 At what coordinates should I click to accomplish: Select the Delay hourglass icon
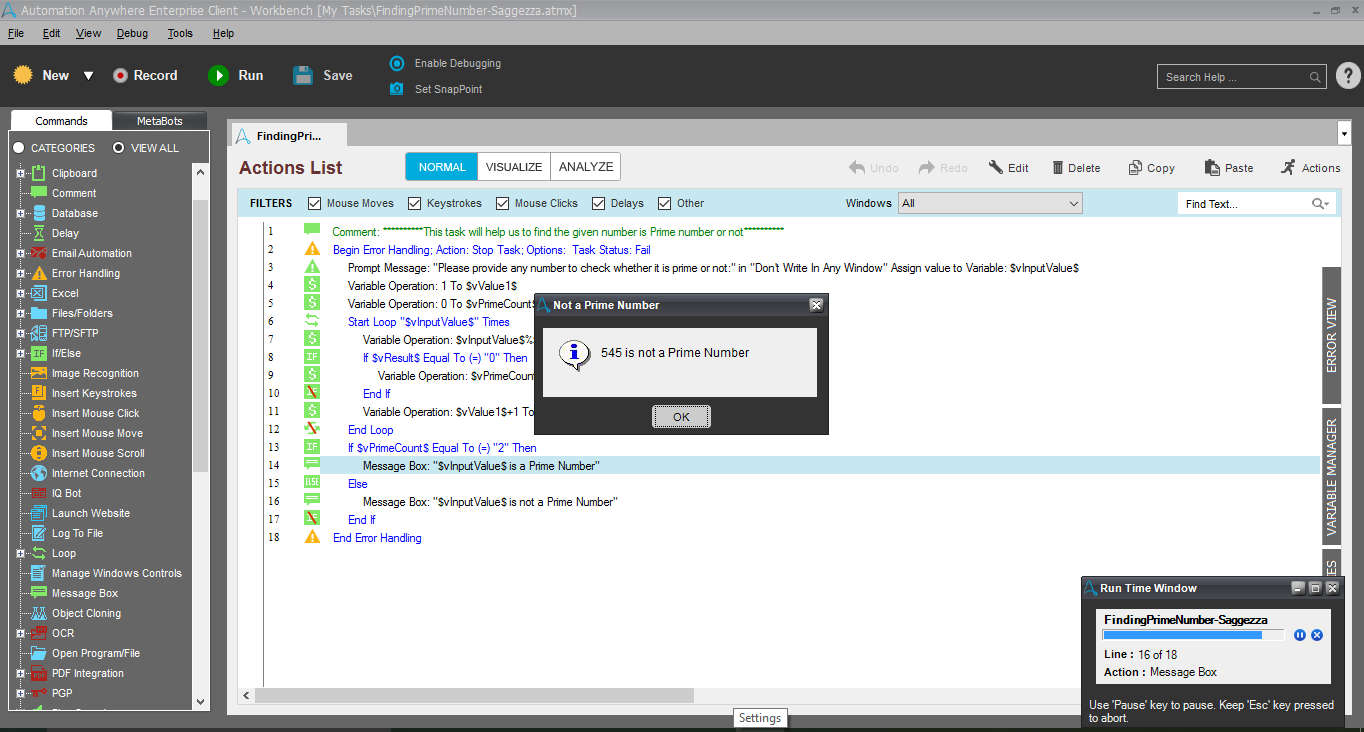point(39,233)
